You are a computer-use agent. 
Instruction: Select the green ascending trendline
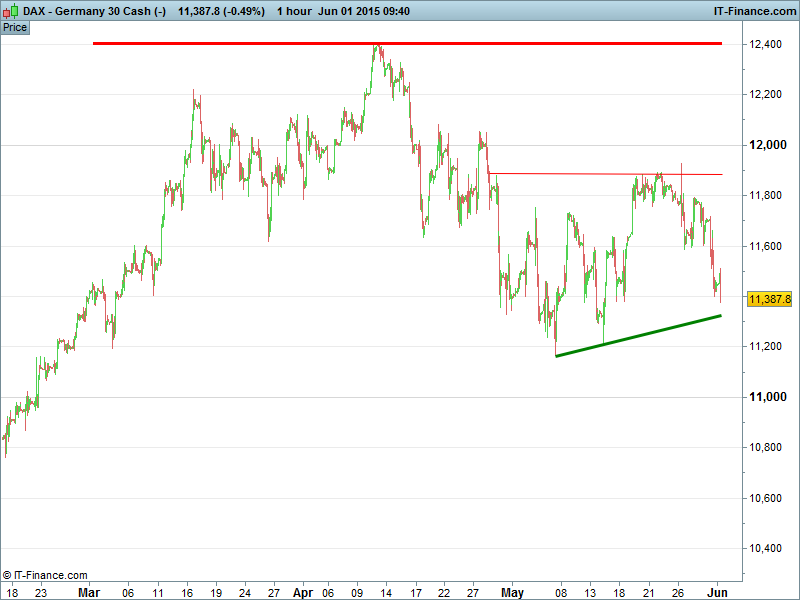click(640, 335)
